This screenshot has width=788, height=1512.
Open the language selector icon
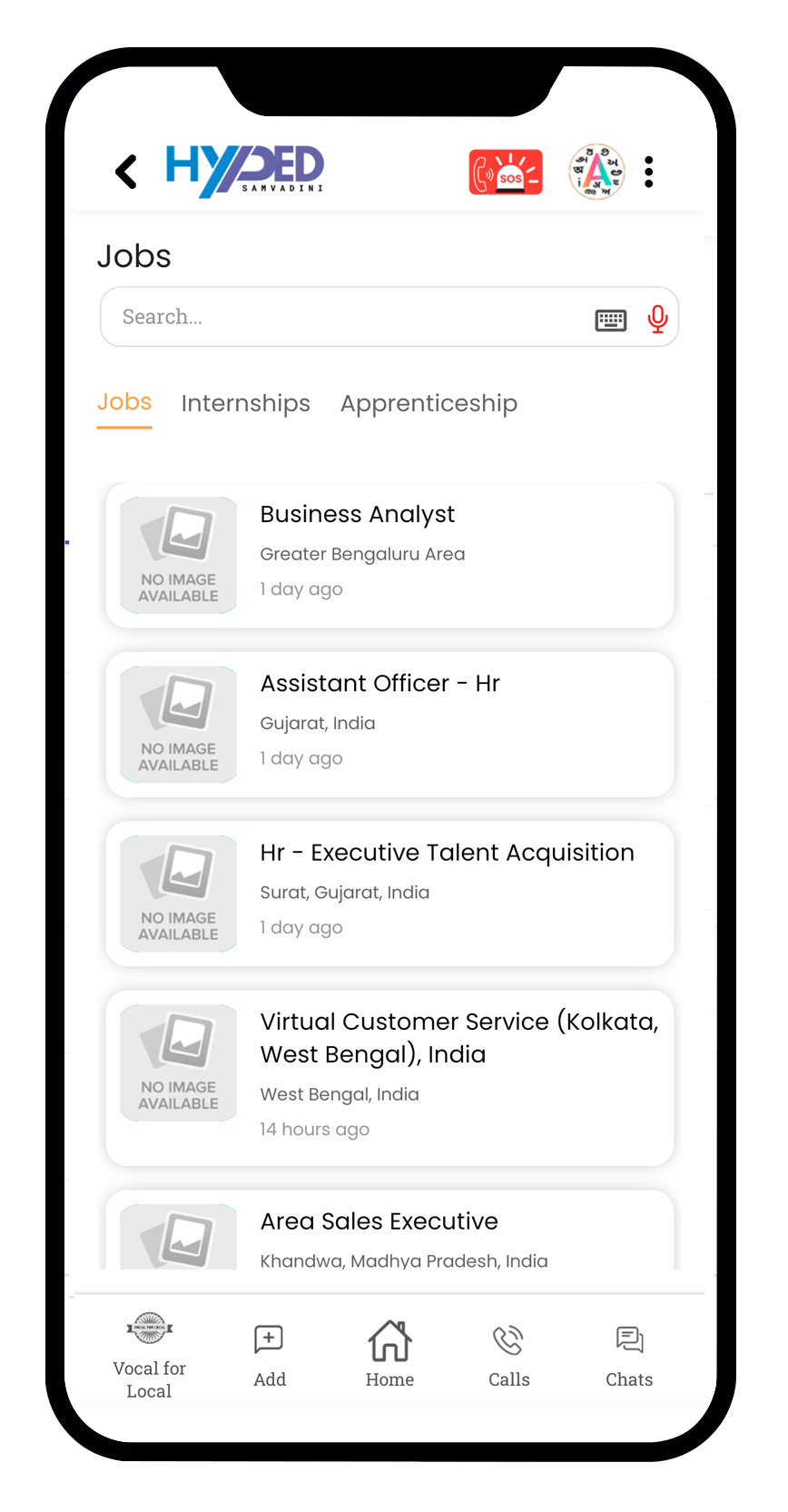click(x=596, y=172)
